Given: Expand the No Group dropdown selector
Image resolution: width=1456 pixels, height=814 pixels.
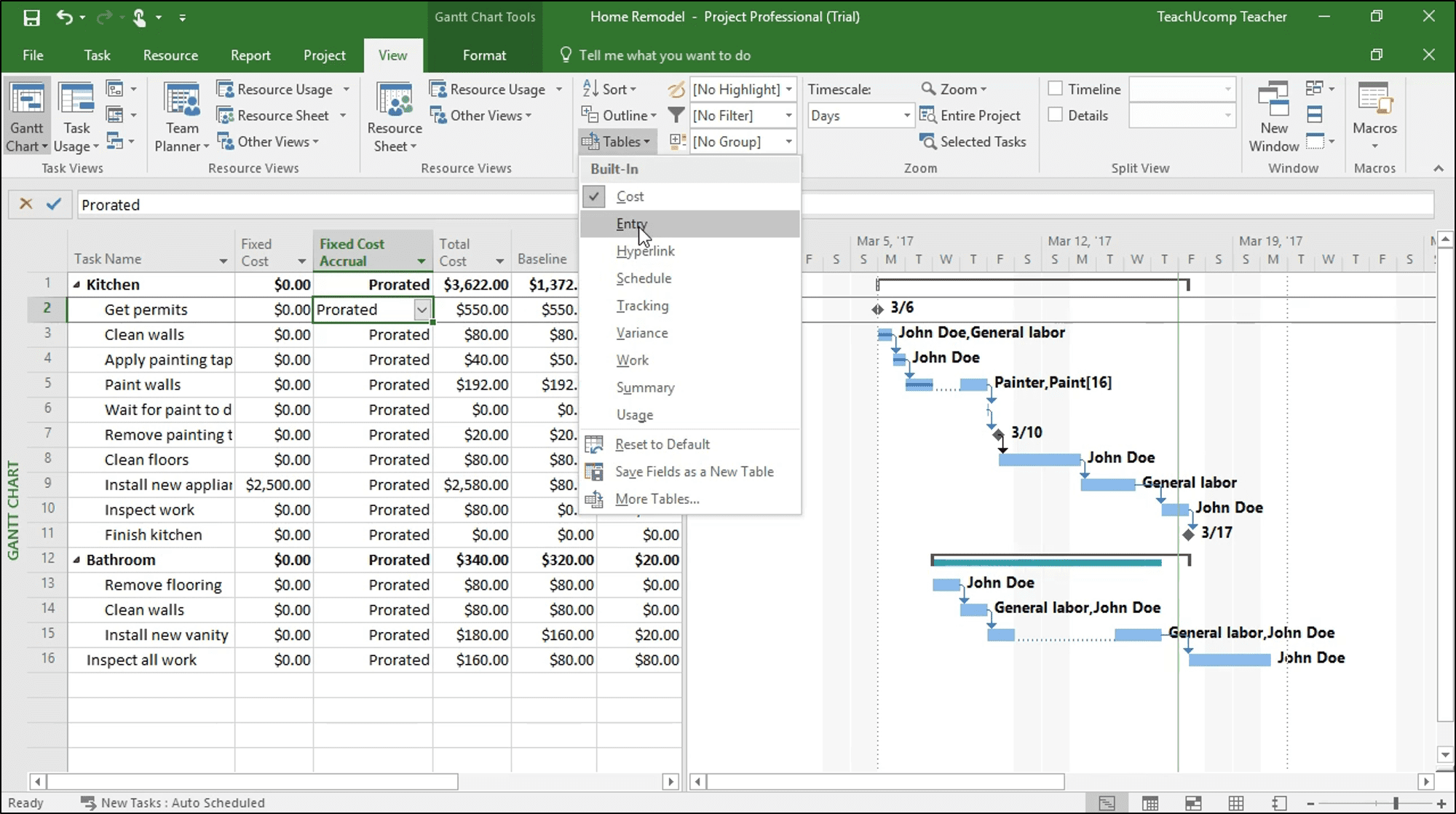Looking at the screenshot, I should (x=788, y=141).
